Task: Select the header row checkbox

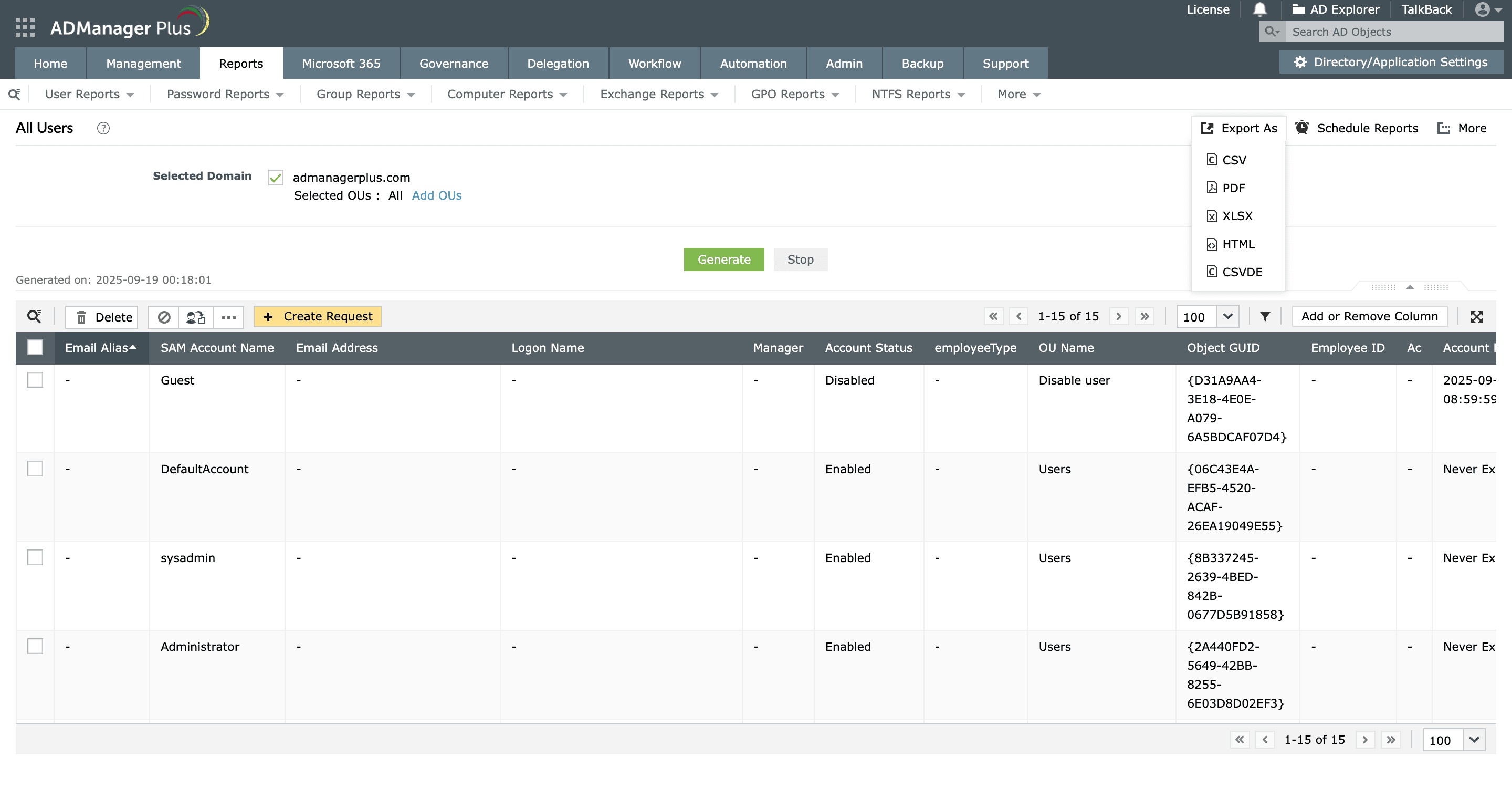Action: [35, 347]
